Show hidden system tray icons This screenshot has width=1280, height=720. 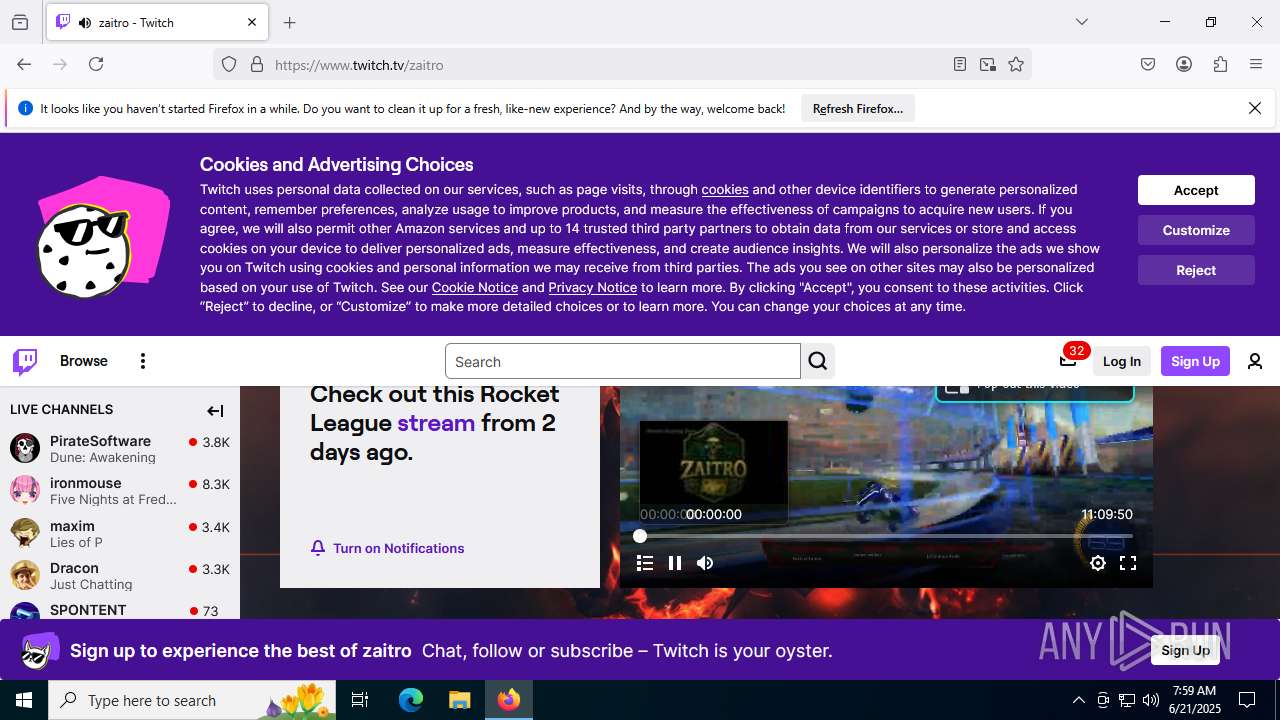pos(1078,700)
